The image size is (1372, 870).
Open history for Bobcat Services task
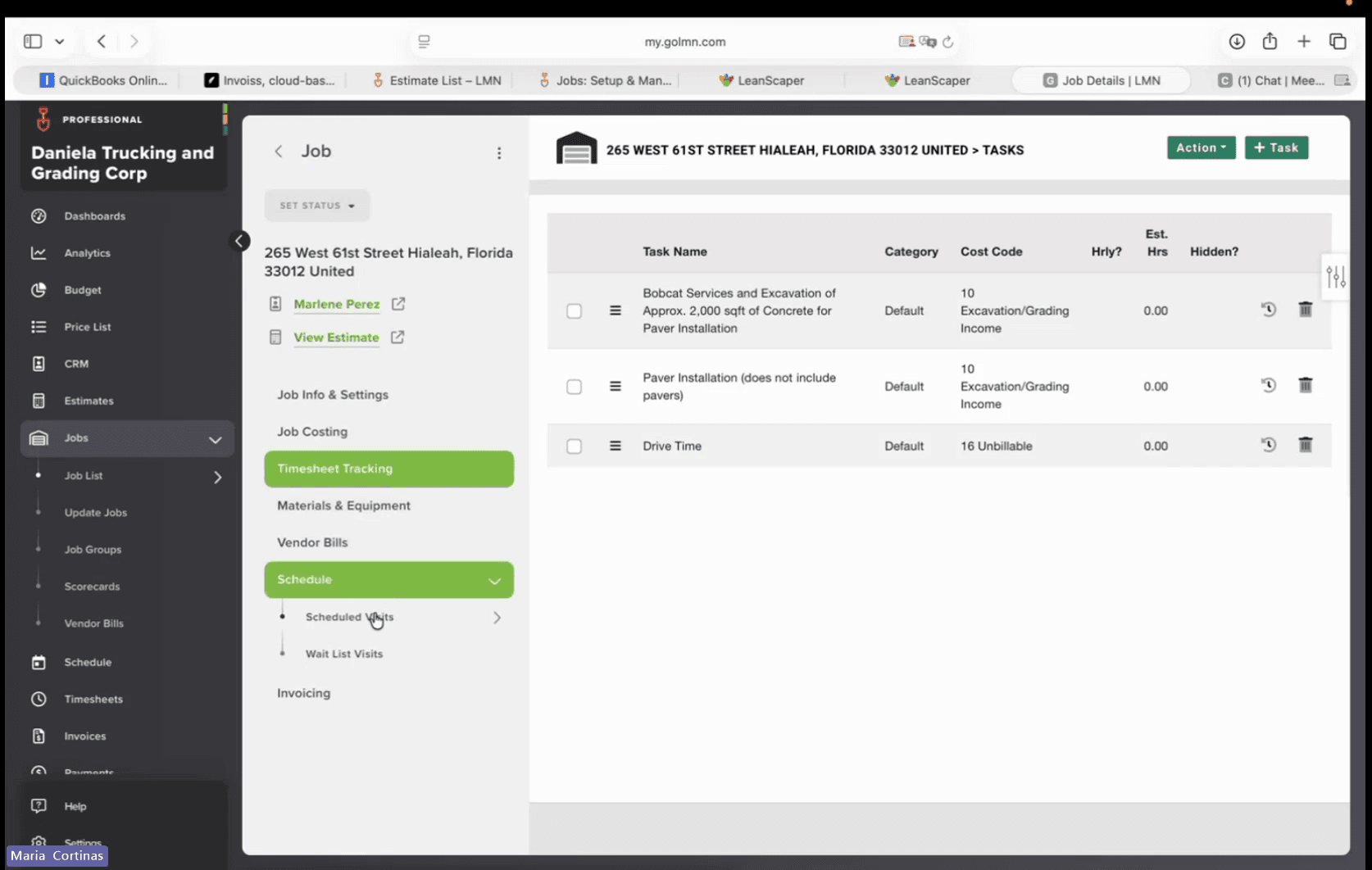[1268, 310]
